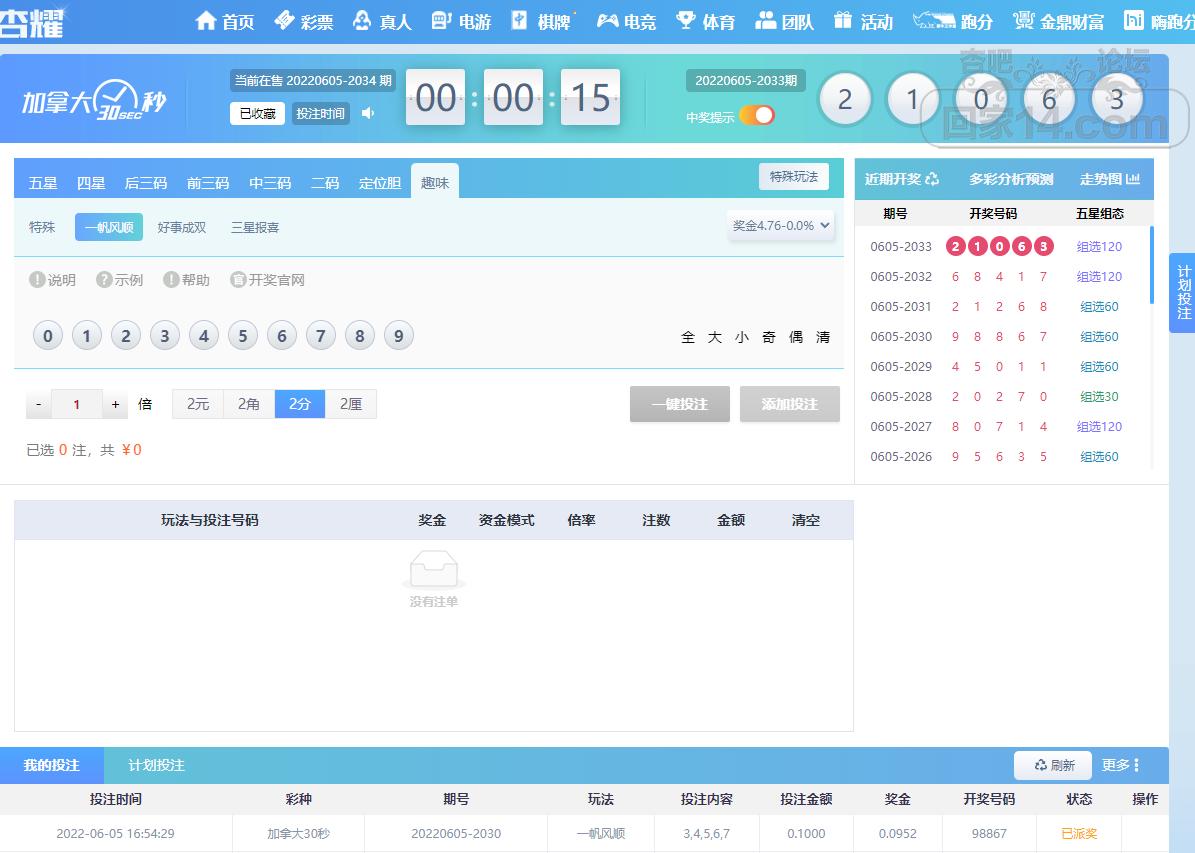
Task: Click the multiplier plus stepper button
Action: (x=116, y=404)
